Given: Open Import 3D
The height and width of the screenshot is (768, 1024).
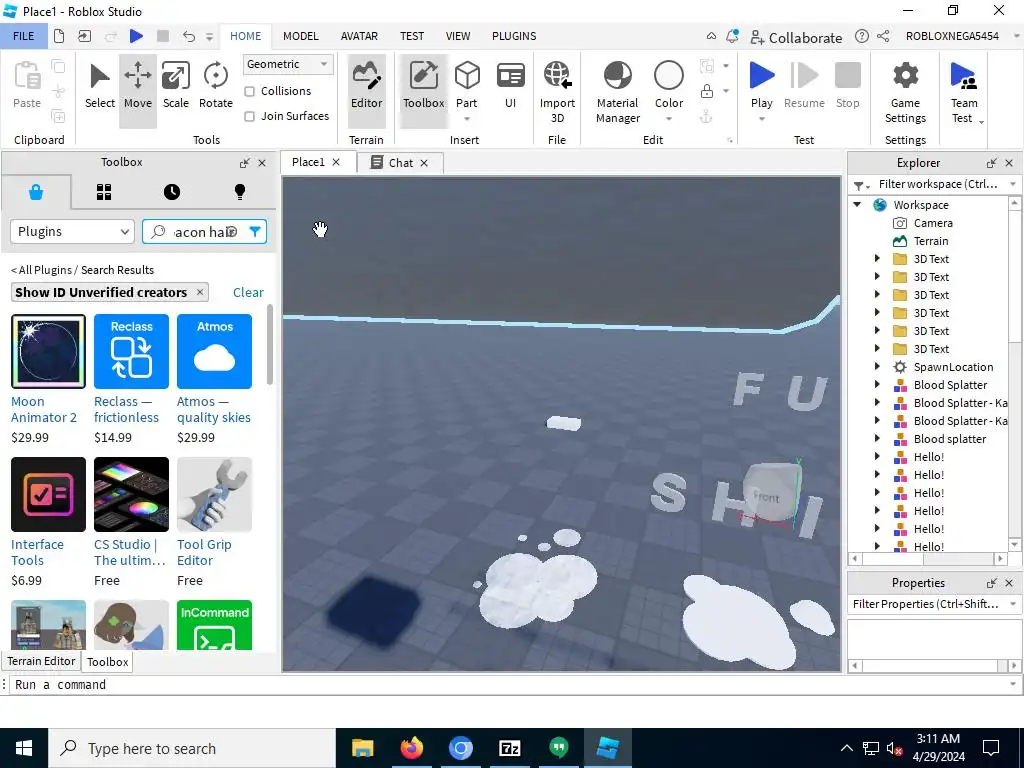Looking at the screenshot, I should pos(557,91).
